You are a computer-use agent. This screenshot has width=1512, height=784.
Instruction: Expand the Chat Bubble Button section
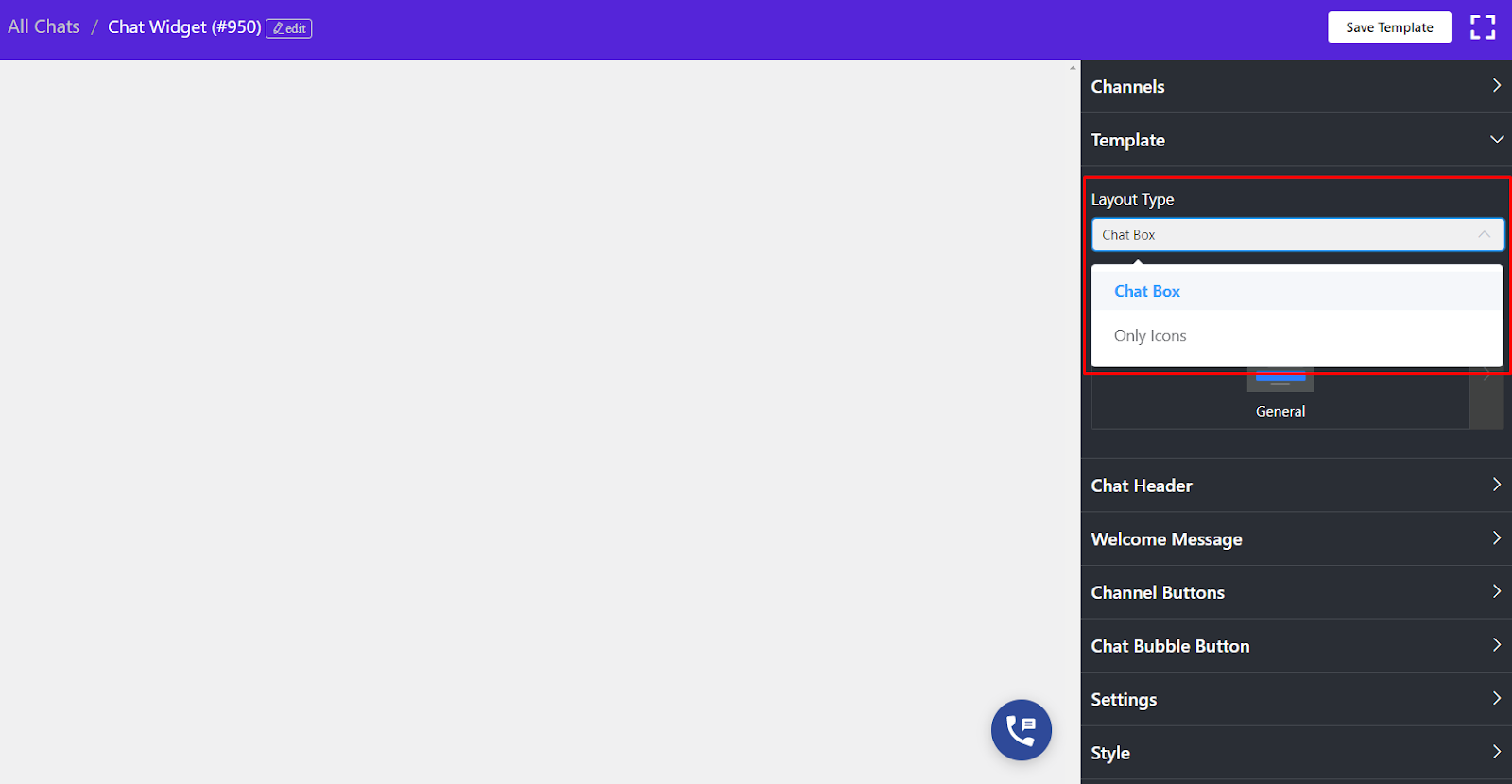pos(1297,646)
